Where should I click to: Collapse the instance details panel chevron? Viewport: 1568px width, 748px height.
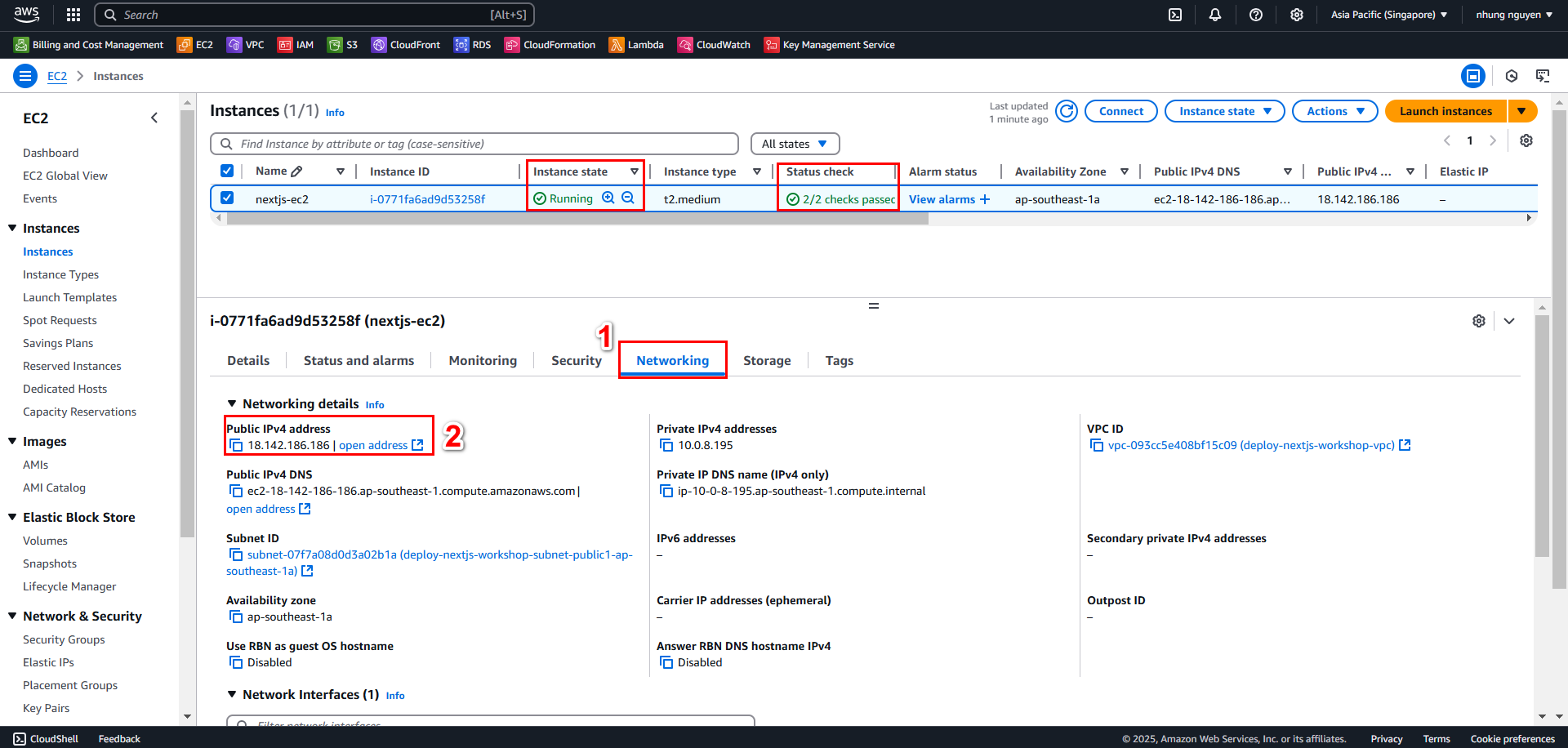pyautogui.click(x=1509, y=321)
